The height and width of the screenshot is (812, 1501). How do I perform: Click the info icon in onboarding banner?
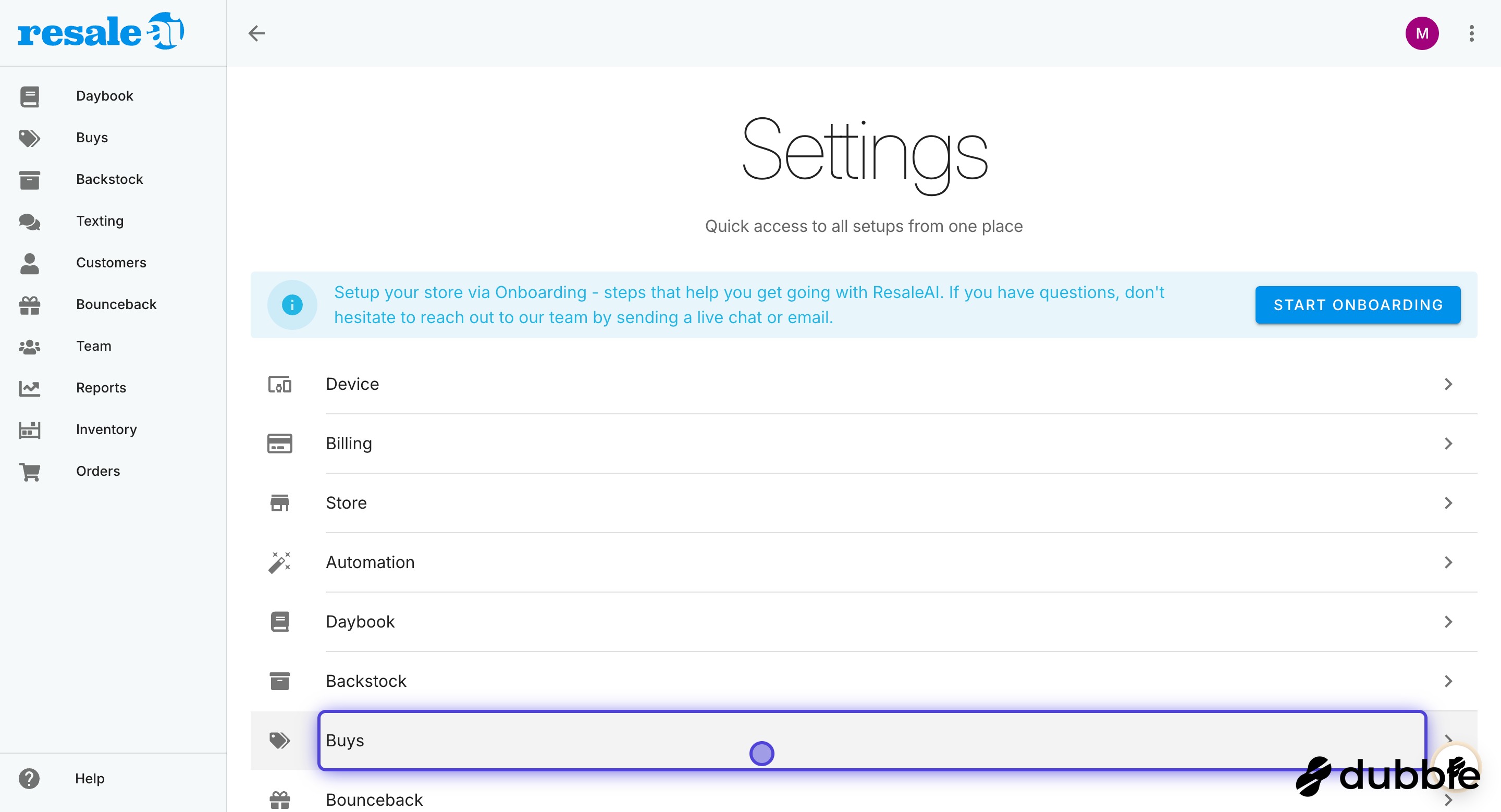coord(292,305)
